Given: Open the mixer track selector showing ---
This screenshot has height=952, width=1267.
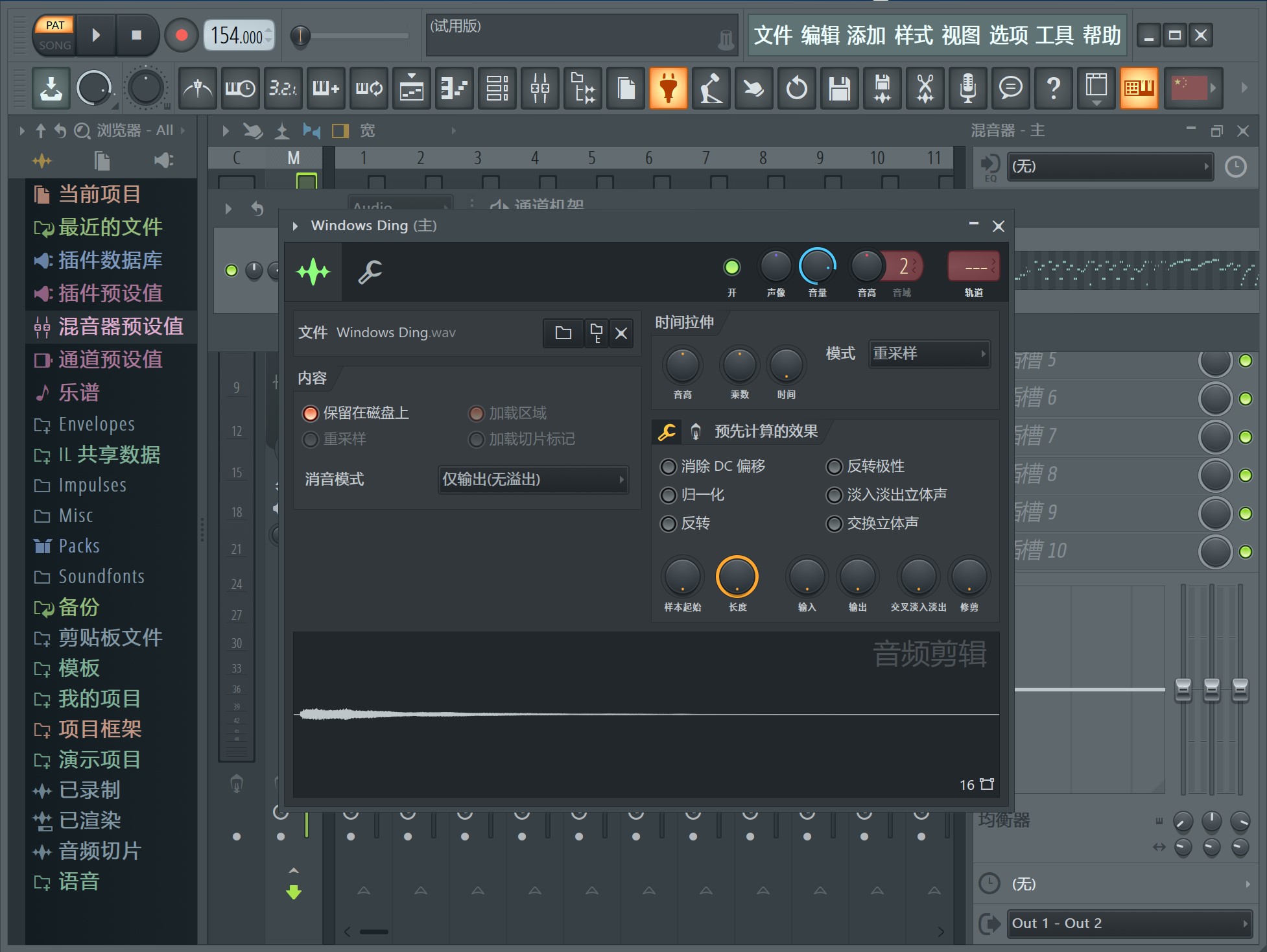Looking at the screenshot, I should (973, 267).
